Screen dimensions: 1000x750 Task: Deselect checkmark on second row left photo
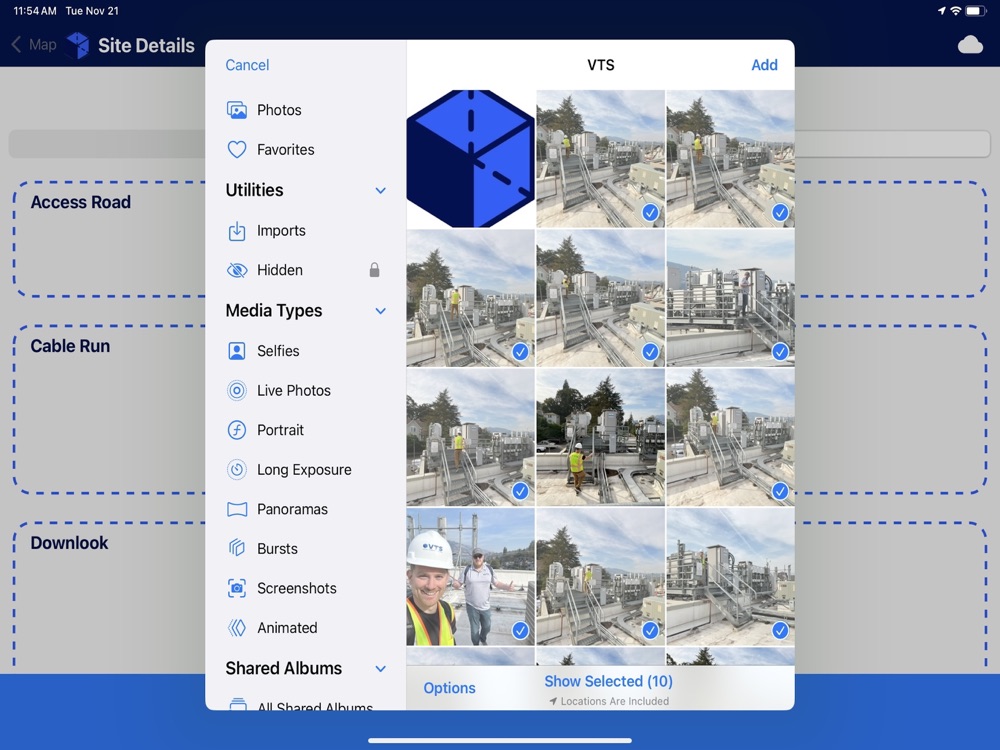click(x=520, y=351)
